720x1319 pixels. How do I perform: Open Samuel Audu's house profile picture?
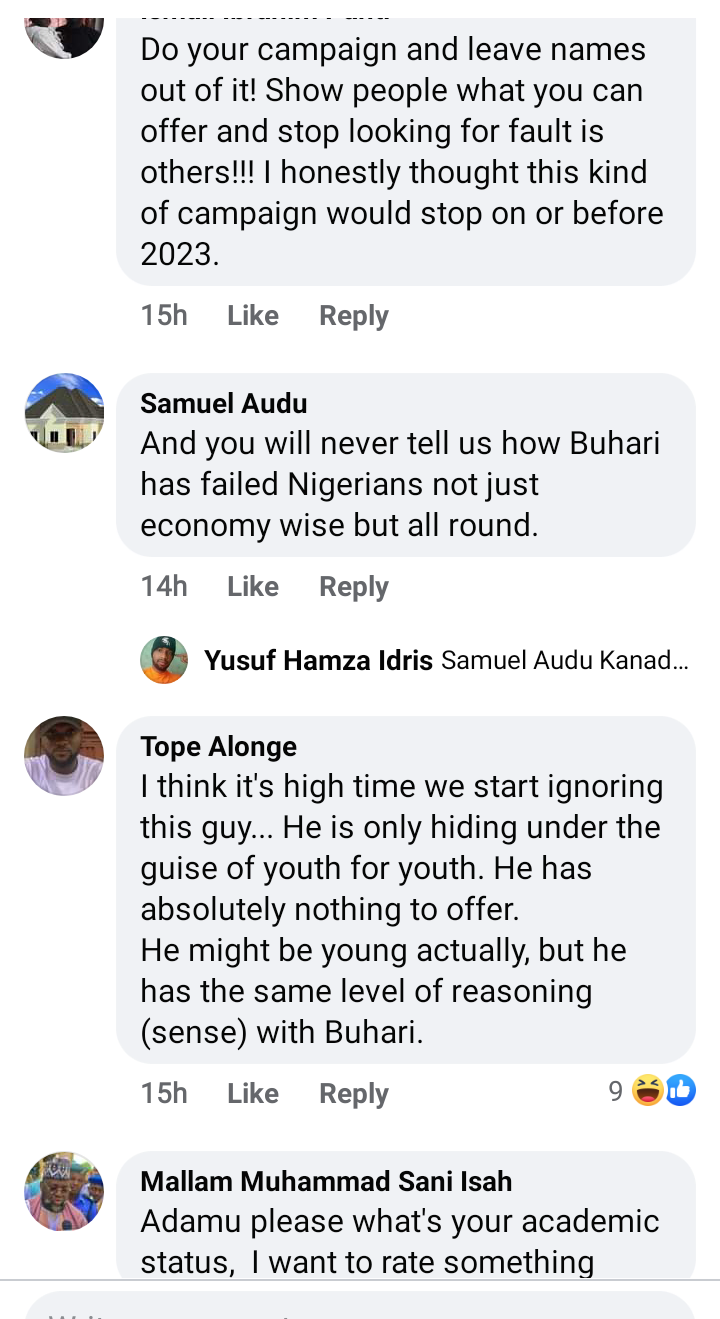[64, 413]
